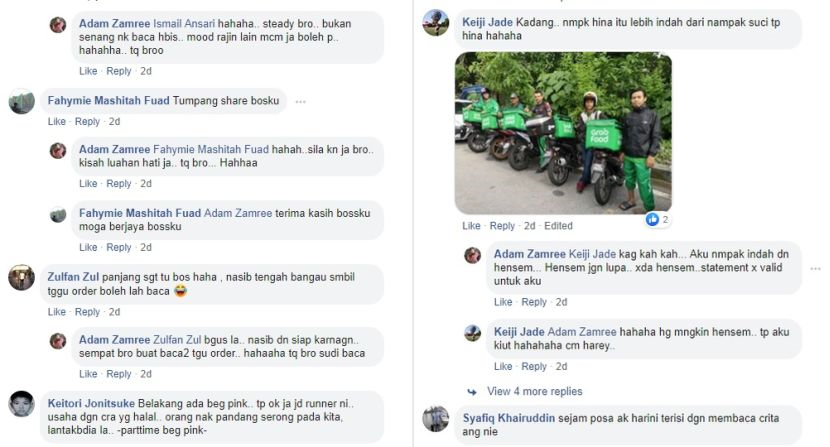830x447 pixels.
Task: Open Keitori Jonitsuke's profile name link
Action: pyautogui.click(x=91, y=404)
